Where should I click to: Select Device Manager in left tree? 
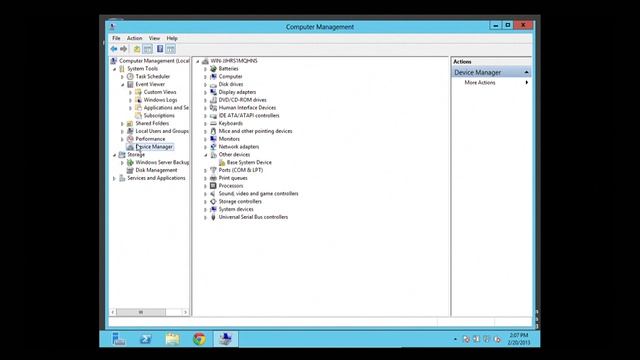pyautogui.click(x=154, y=147)
